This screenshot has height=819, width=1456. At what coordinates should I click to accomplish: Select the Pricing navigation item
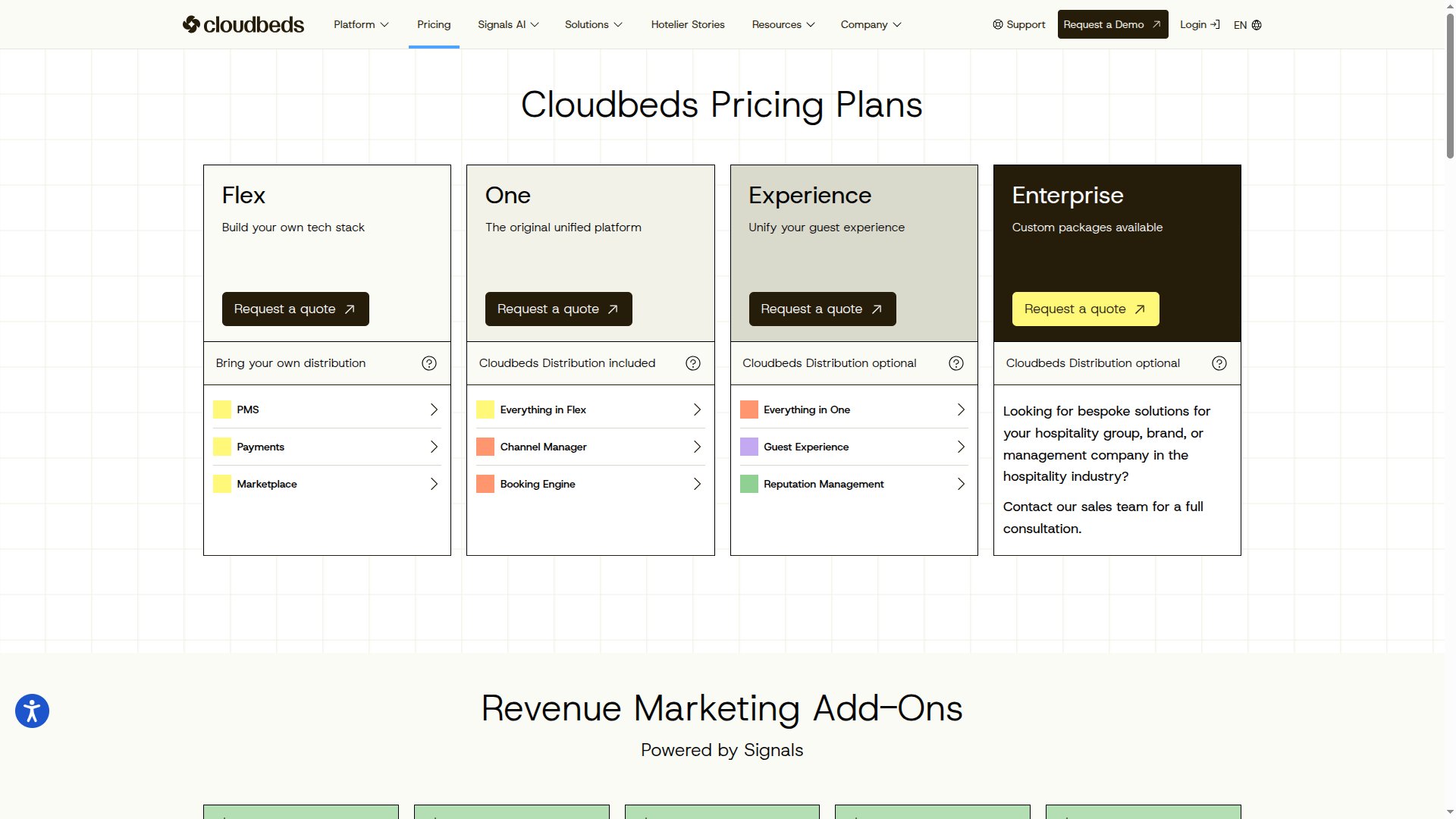coord(433,24)
